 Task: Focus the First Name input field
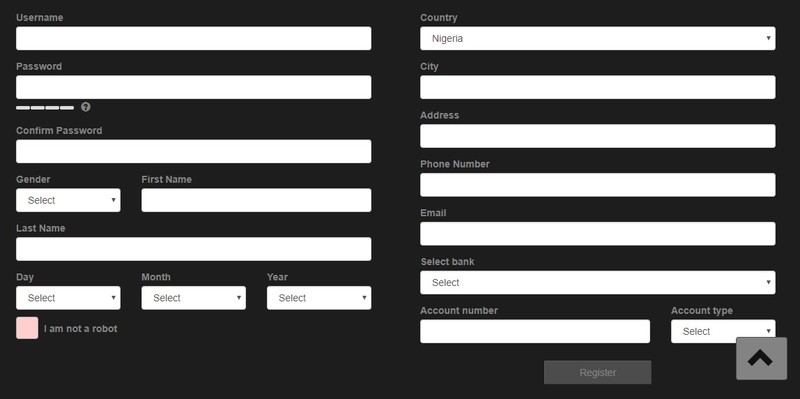pyautogui.click(x=256, y=200)
